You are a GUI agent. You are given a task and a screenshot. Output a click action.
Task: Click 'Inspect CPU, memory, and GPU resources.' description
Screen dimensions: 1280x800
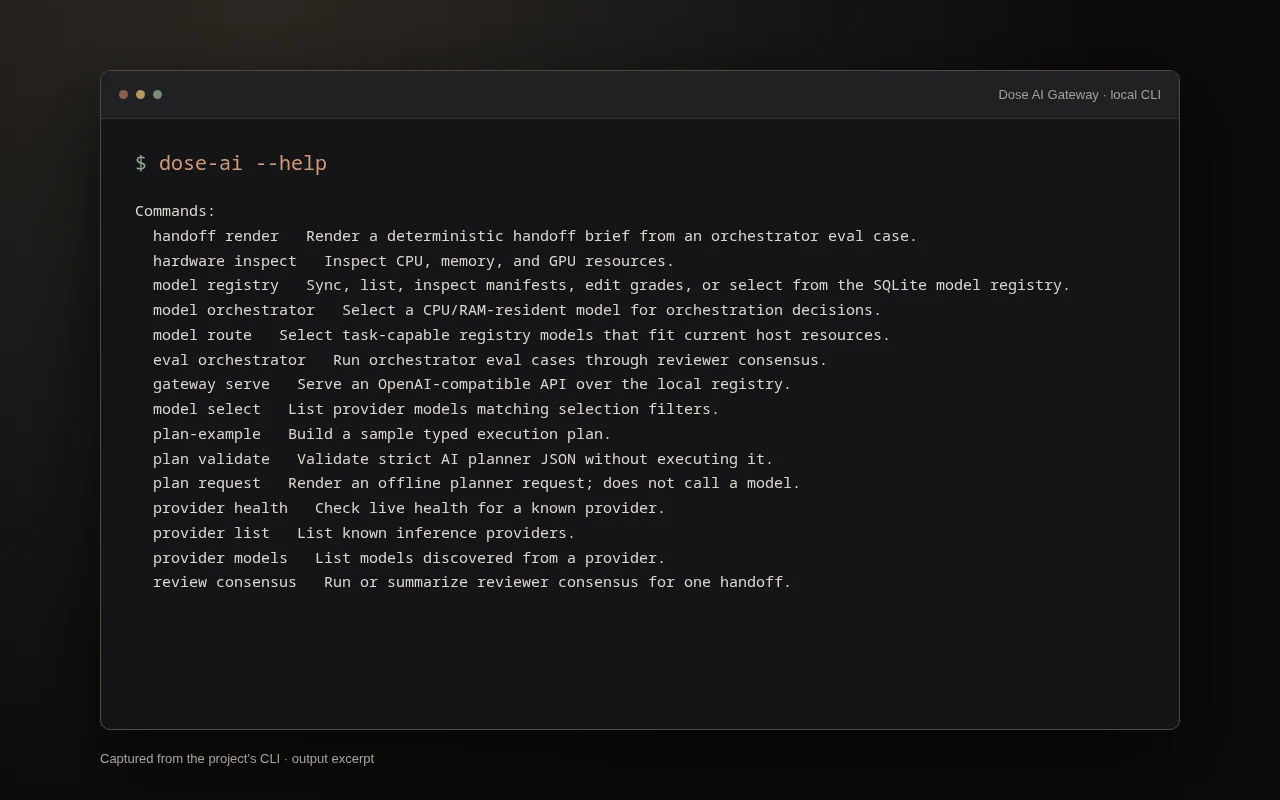[499, 261]
